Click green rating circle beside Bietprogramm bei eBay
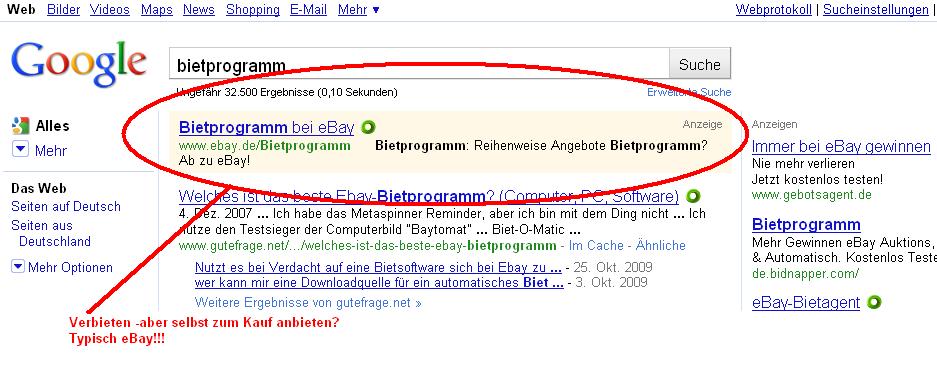 pos(368,127)
